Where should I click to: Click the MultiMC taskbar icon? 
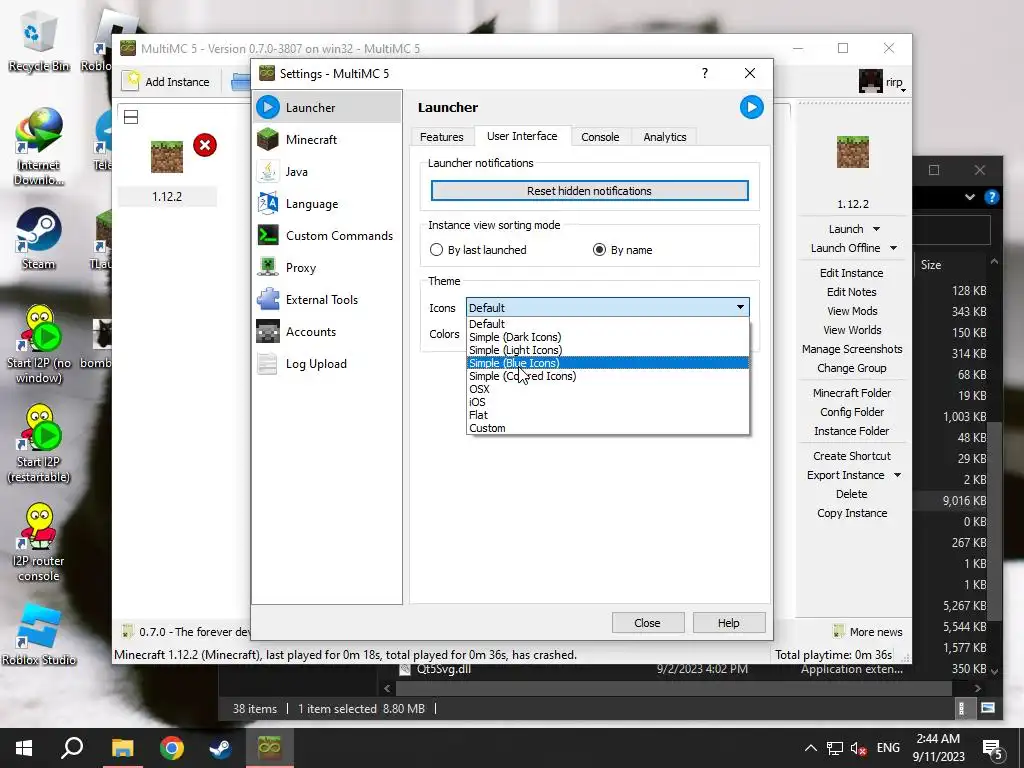[269, 748]
